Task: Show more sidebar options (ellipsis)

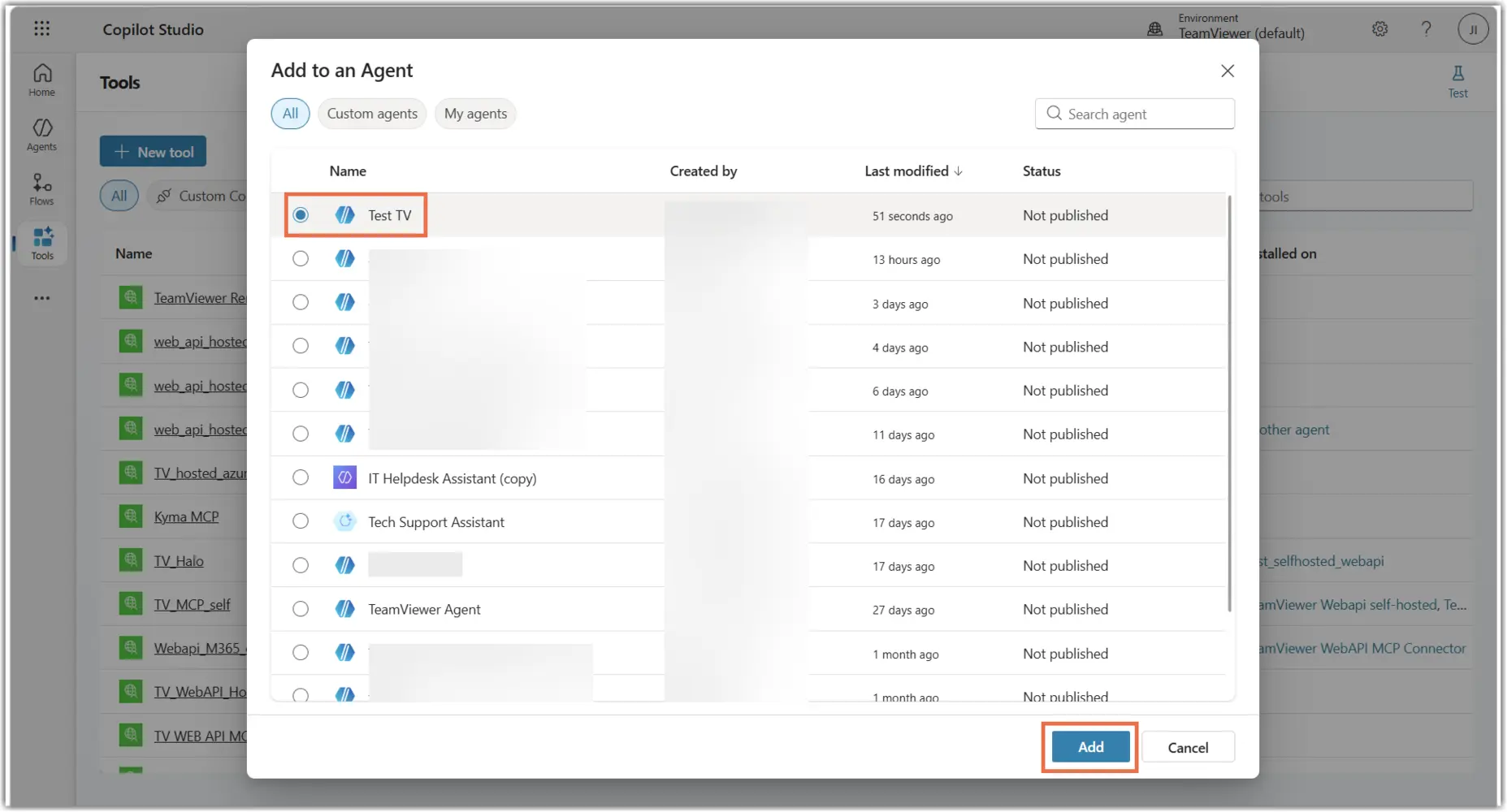Action: [x=42, y=298]
